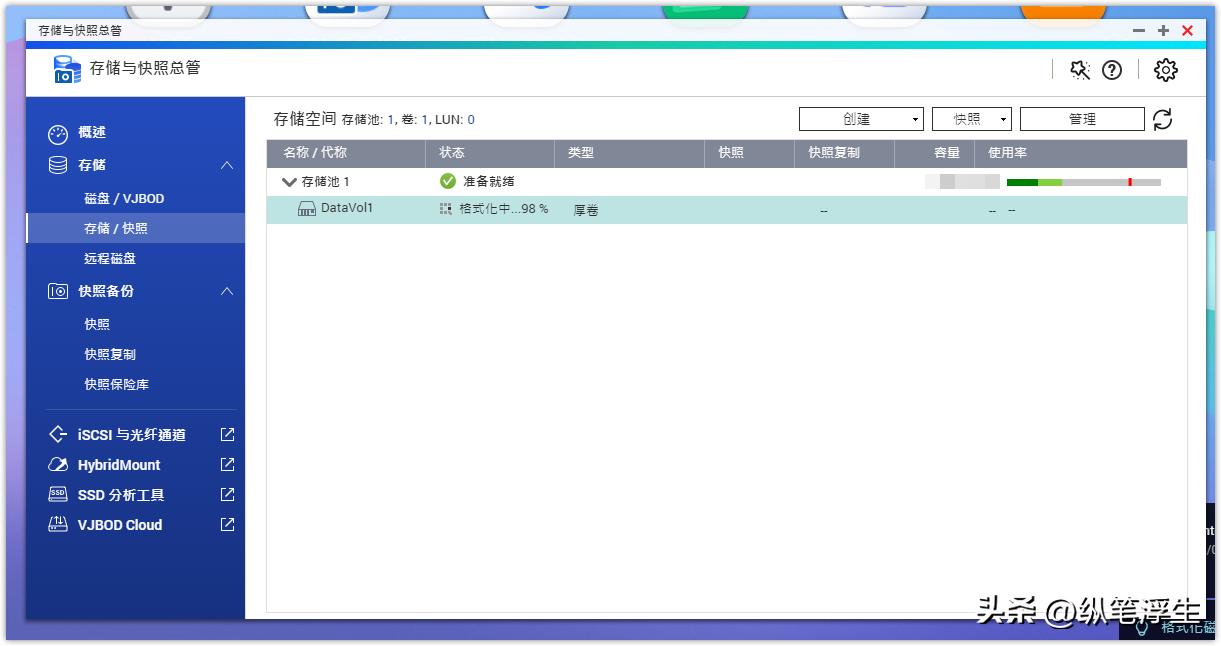
Task: Select 远程磁盘 in sidebar
Action: (x=110, y=259)
